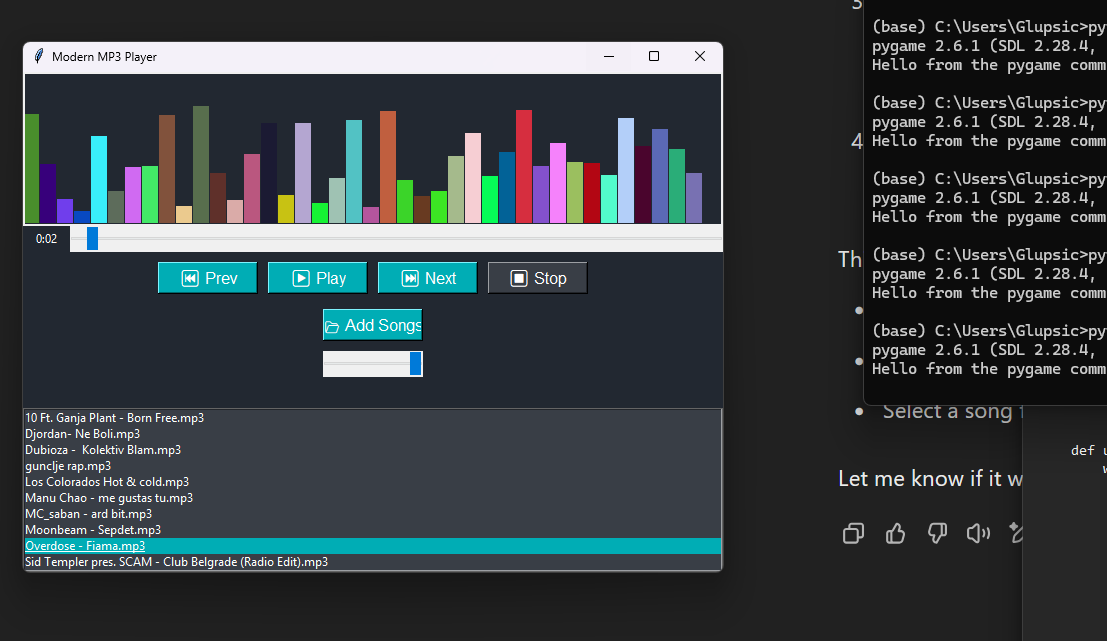1107x641 pixels.
Task: Select Manu Chao - me gustas tu.mp3
Action: [109, 498]
